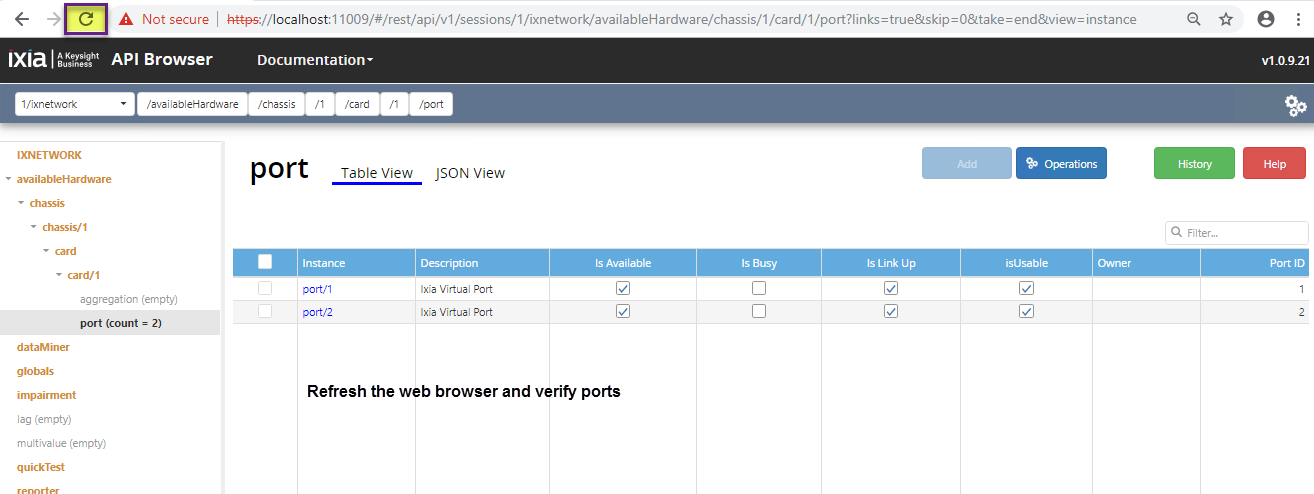
Task: Click the bookmark star icon
Action: tap(1225, 19)
